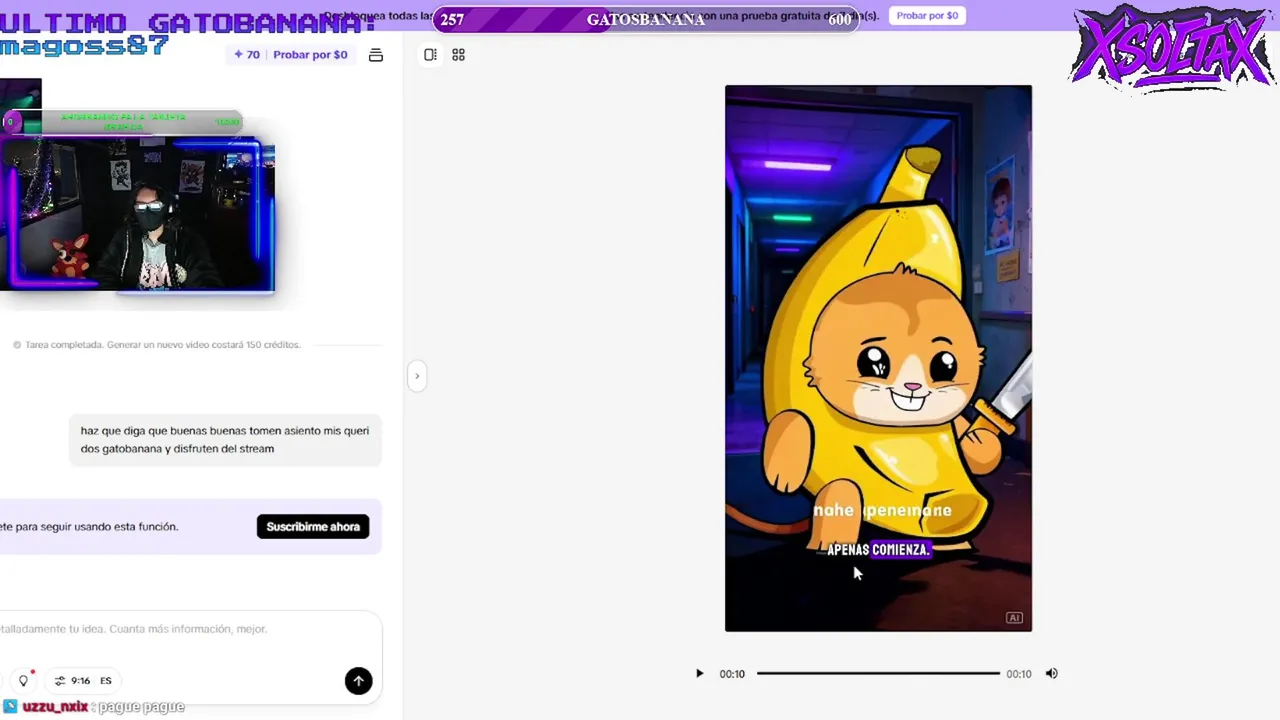Click the Suscribirme ahora button
This screenshot has width=1280, height=720.
click(313, 527)
